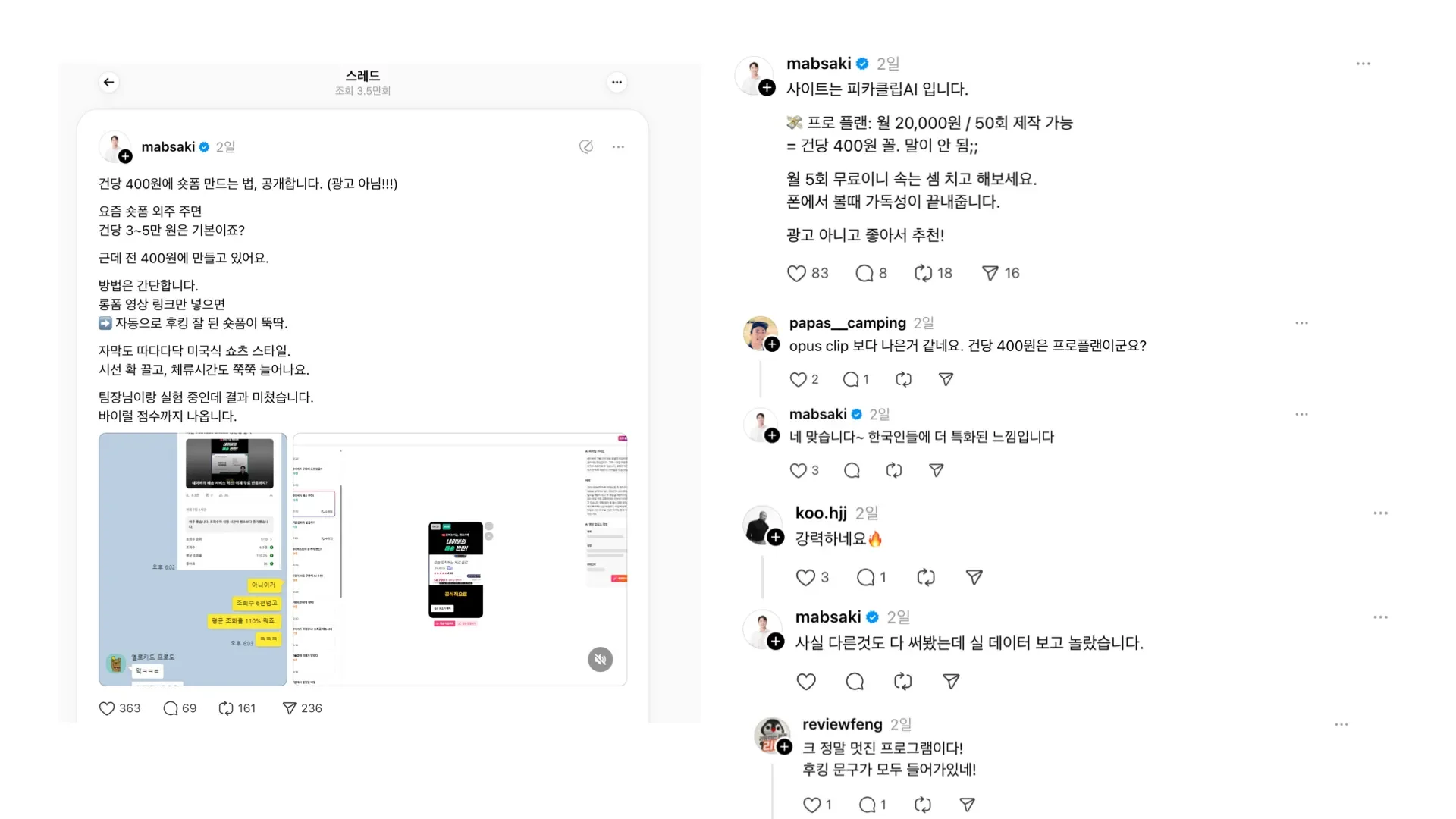This screenshot has height=819, width=1456.
Task: Open more options in the thread header
Action: (x=617, y=82)
